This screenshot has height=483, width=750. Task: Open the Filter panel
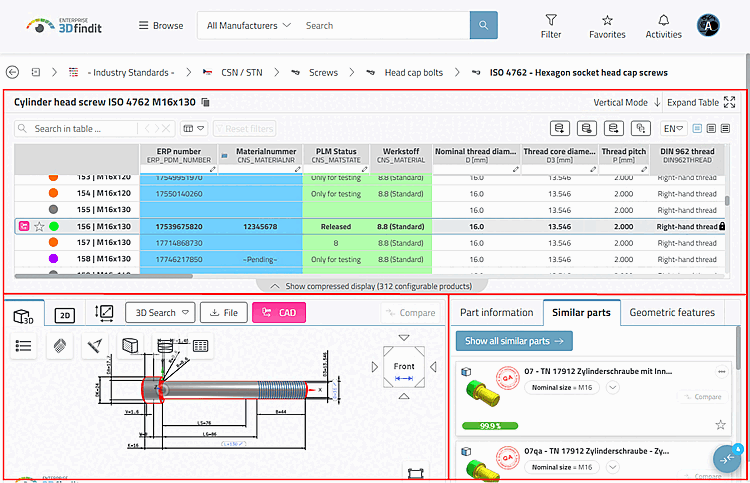tap(551, 26)
